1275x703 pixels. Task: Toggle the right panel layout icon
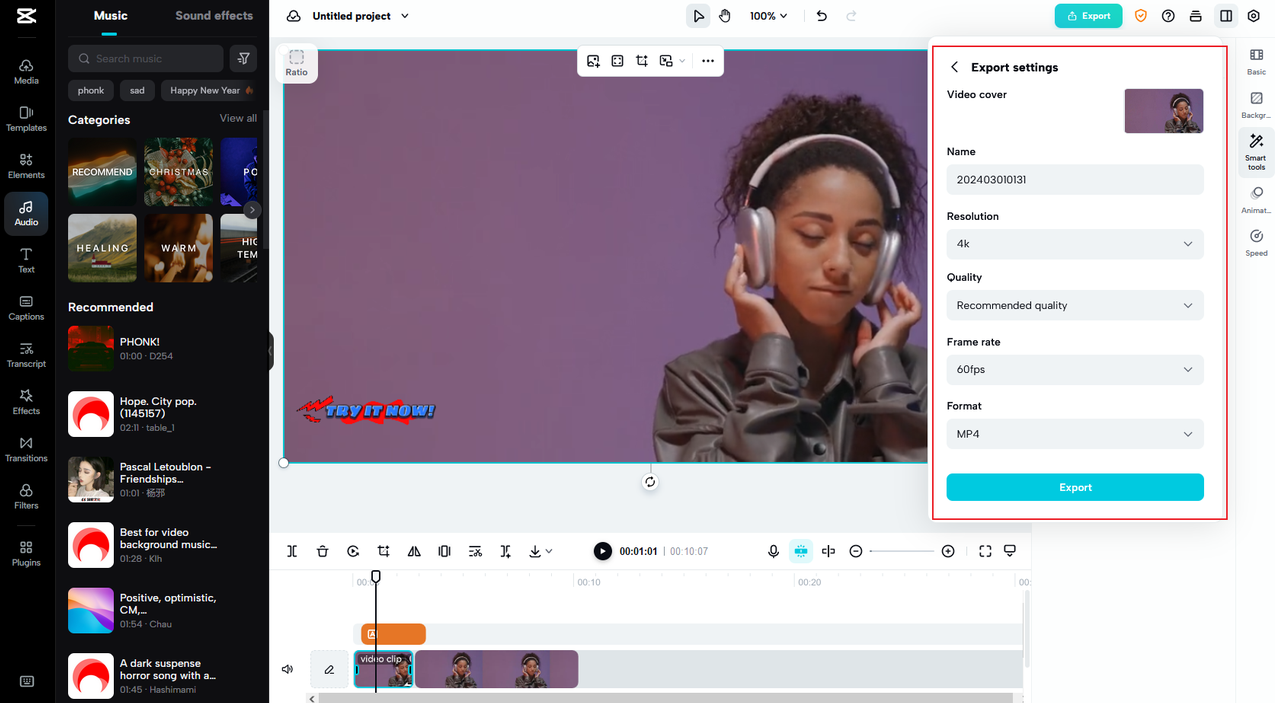point(1226,16)
